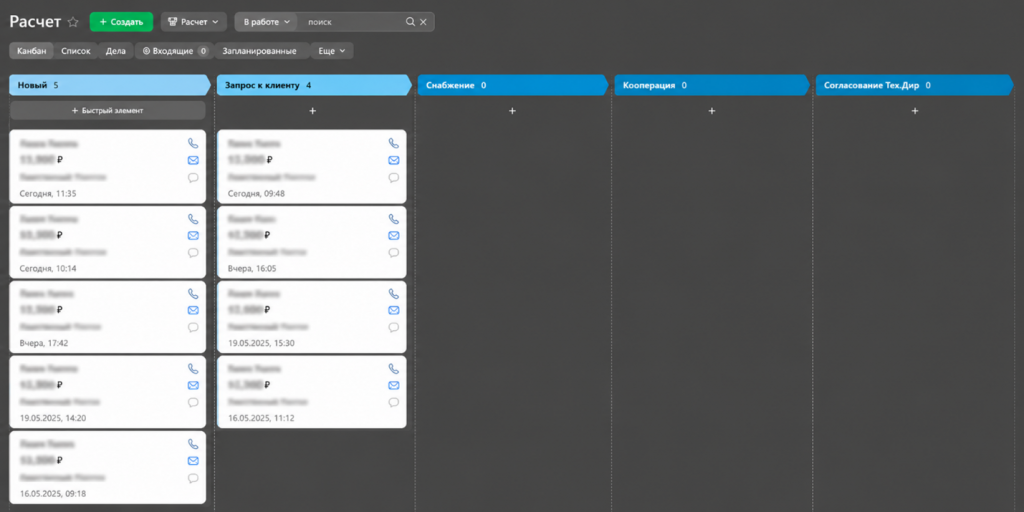Screen dimensions: 1024x512
Task: Open chat on the 16.05.2025, 09:18 card
Action: [193, 478]
